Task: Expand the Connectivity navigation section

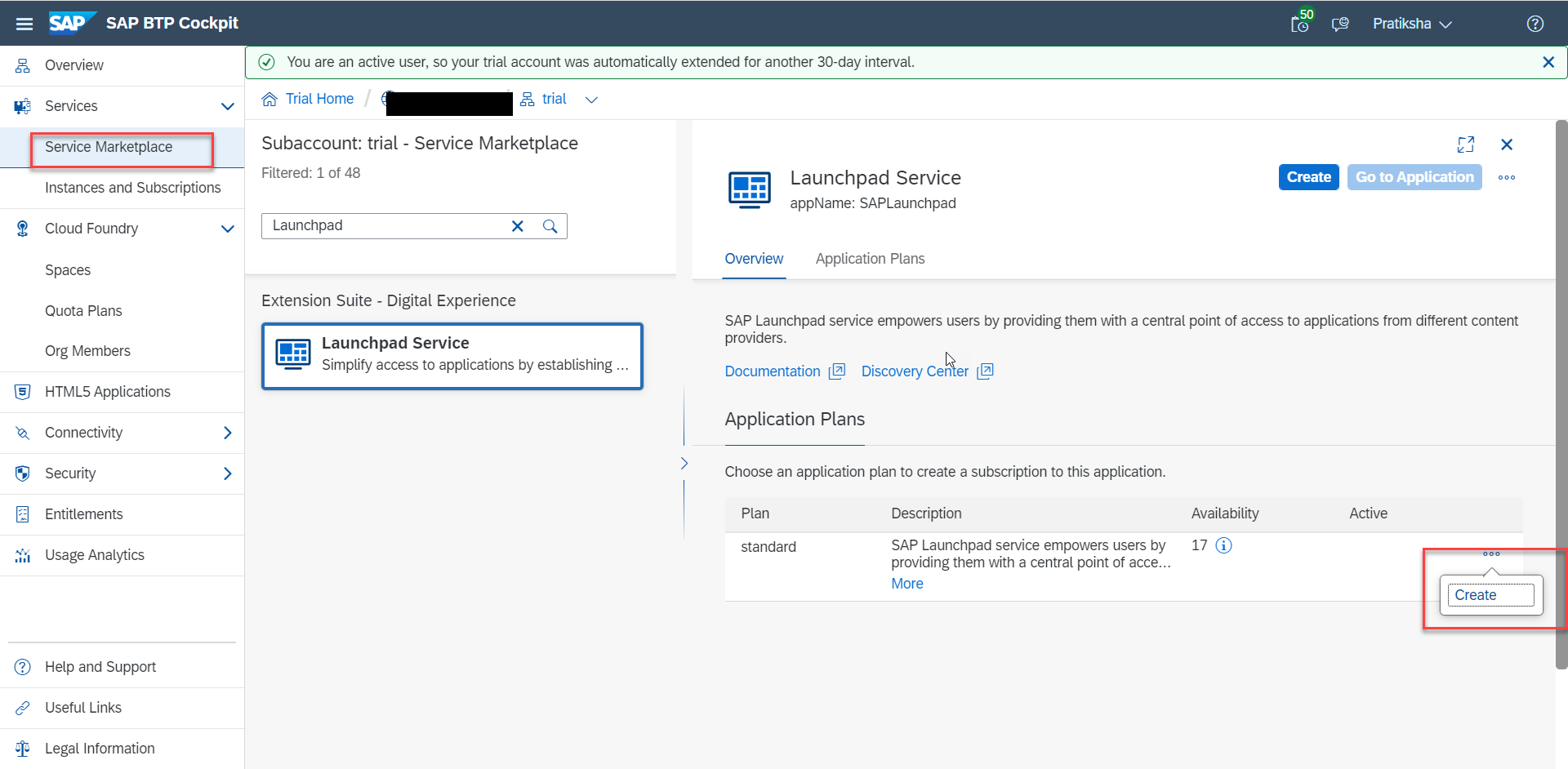Action: (228, 433)
